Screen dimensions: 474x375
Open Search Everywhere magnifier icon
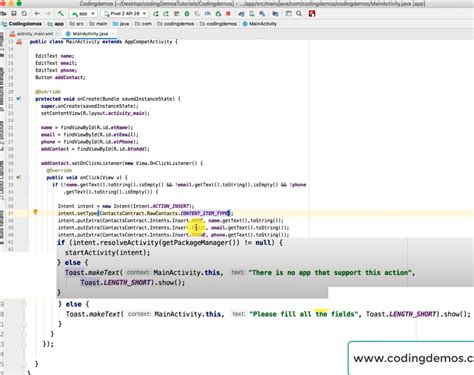[299, 14]
